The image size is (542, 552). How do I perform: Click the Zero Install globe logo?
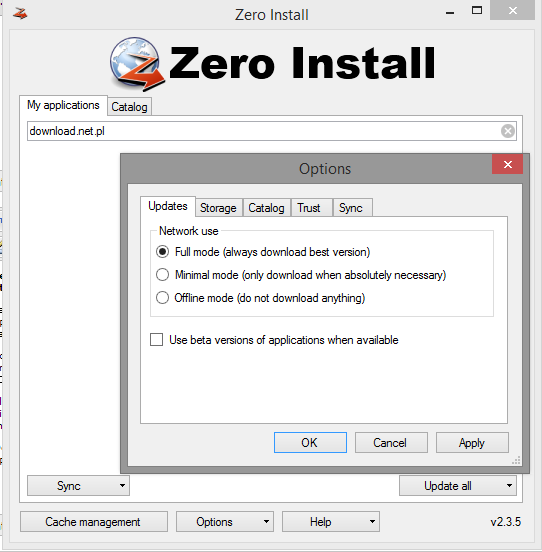click(x=137, y=63)
